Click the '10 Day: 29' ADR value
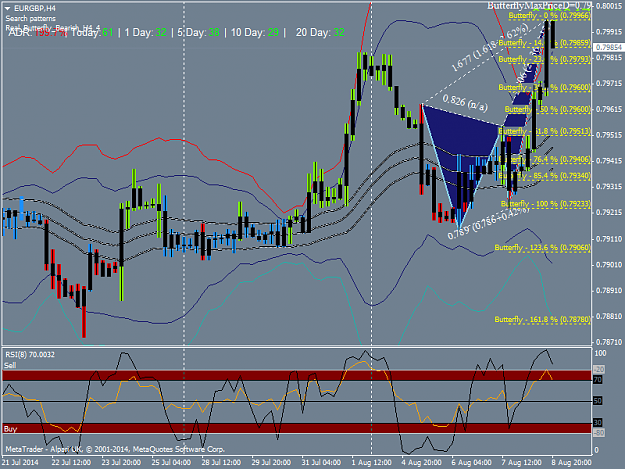 (x=255, y=32)
